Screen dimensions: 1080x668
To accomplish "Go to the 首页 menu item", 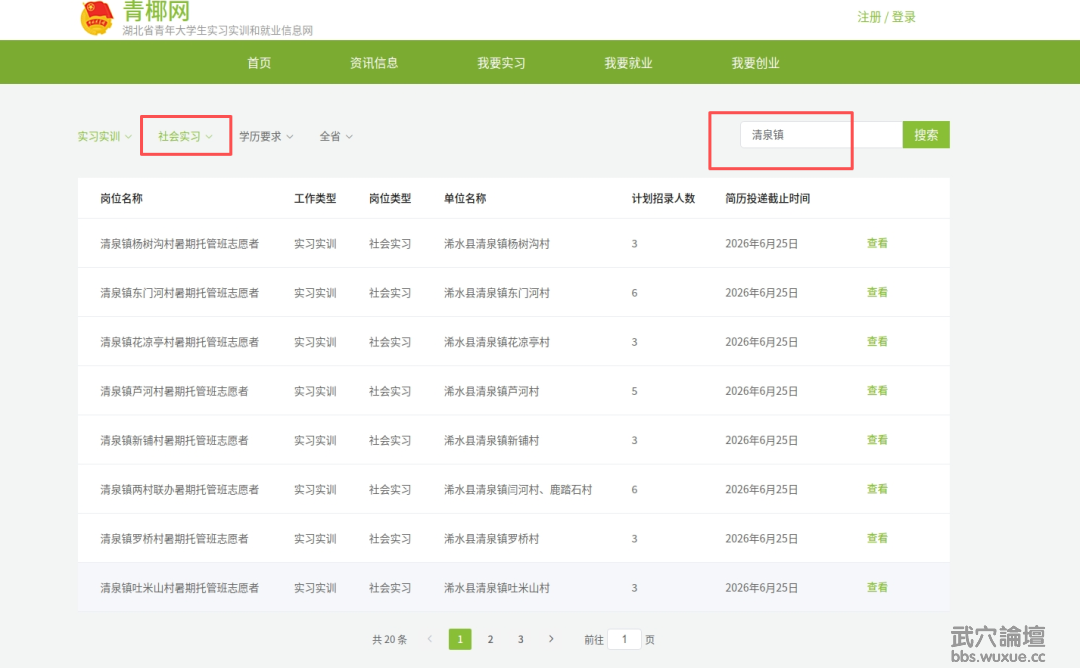I will point(259,63).
